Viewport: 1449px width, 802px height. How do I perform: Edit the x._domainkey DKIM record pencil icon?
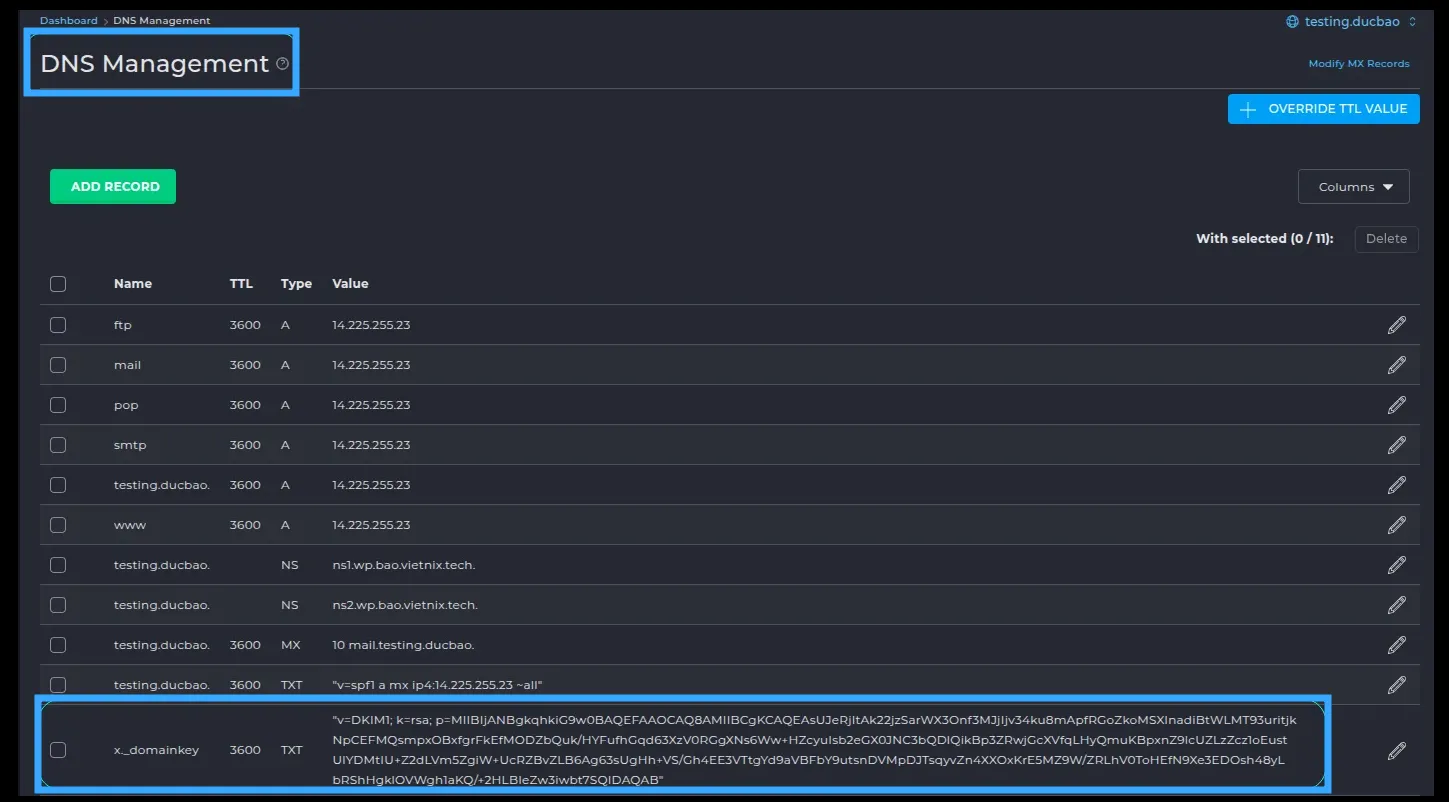1396,750
